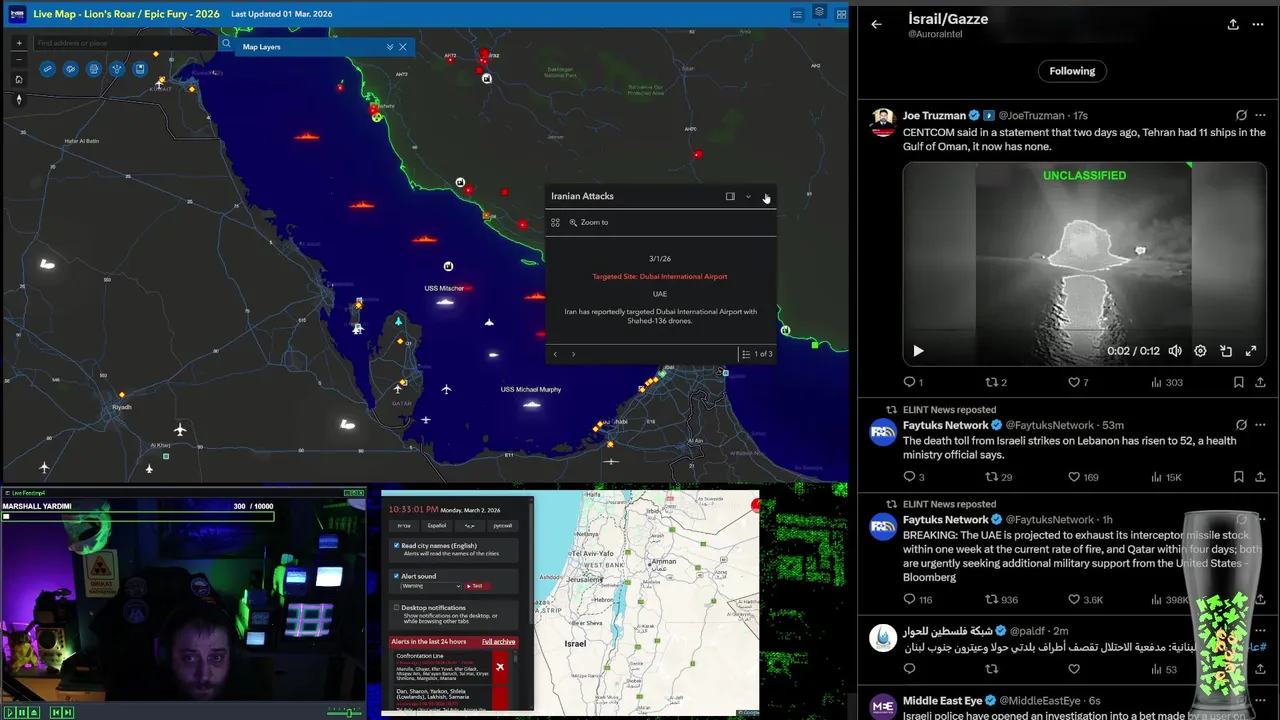This screenshot has height=720, width=1280.
Task: Click the stream volume slider
Action: (345, 712)
